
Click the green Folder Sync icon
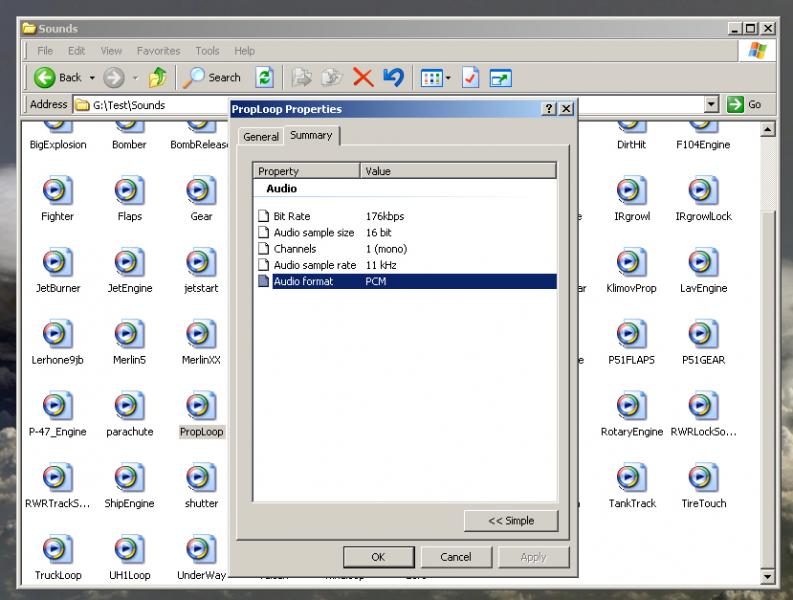click(264, 78)
